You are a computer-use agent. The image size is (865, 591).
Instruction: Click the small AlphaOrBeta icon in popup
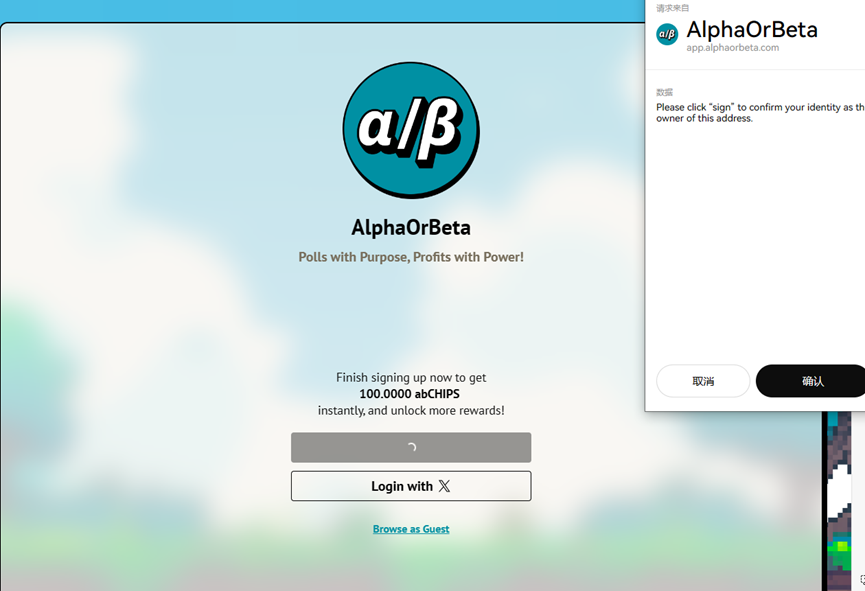click(667, 35)
